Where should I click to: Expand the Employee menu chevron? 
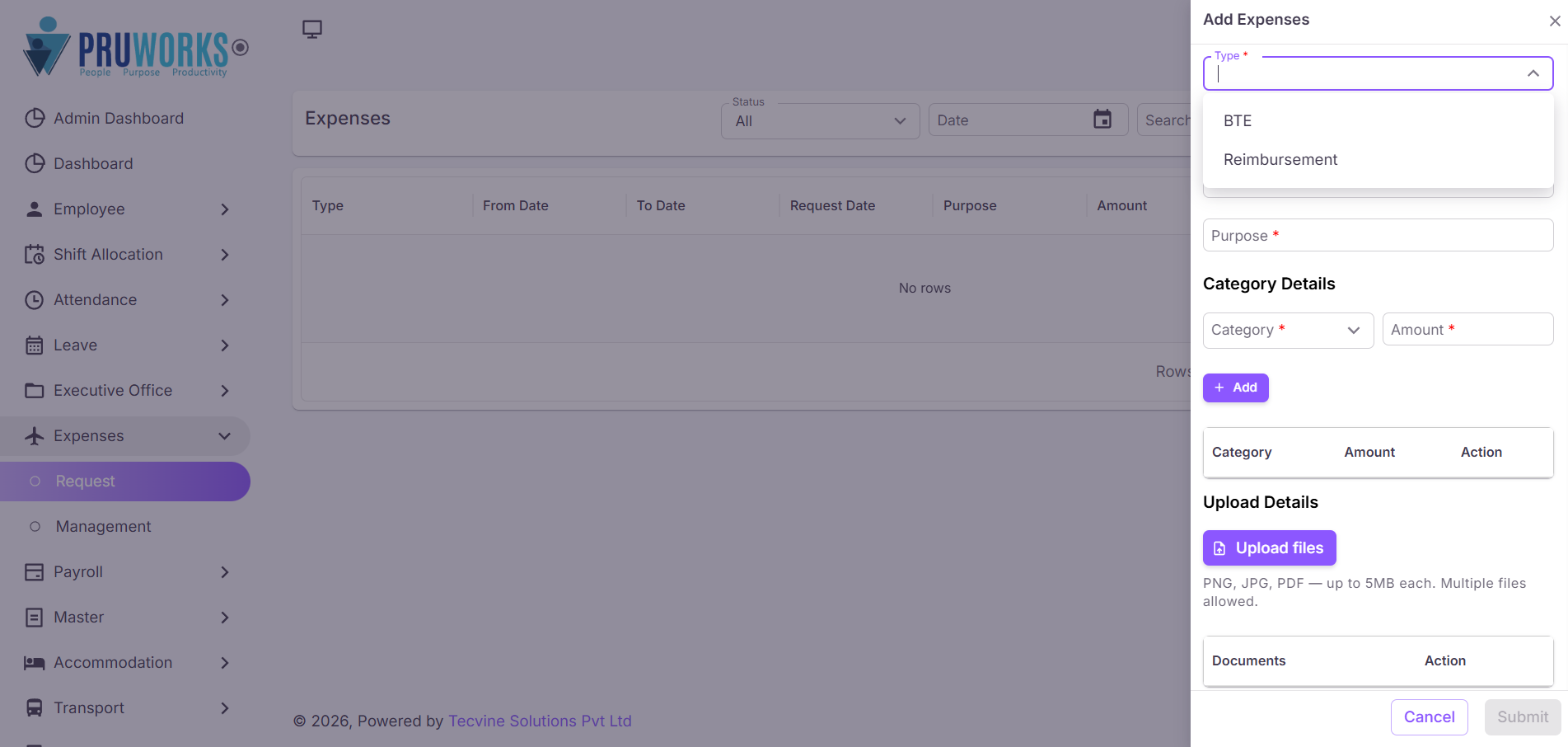pyautogui.click(x=225, y=209)
